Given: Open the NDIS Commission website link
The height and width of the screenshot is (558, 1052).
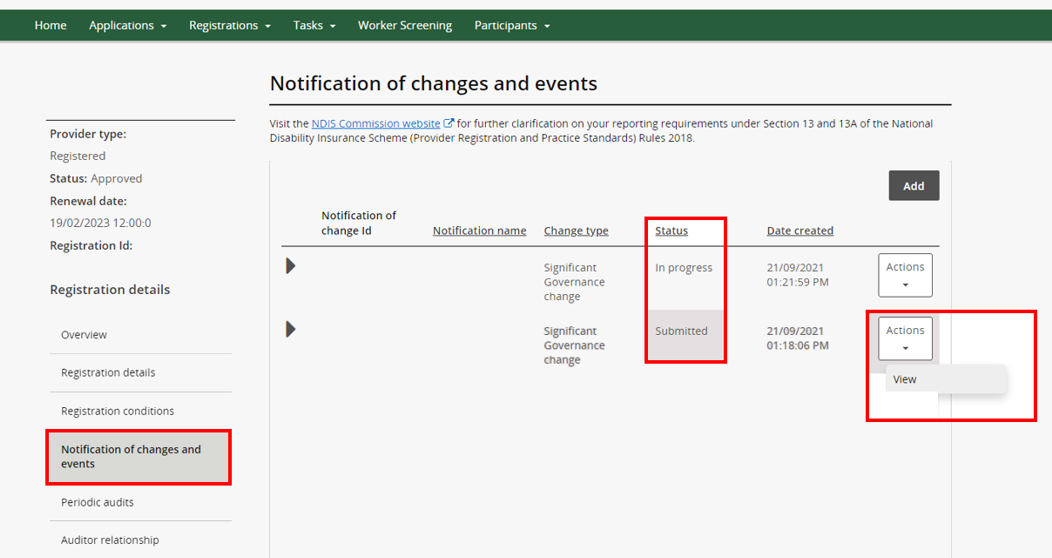Looking at the screenshot, I should tap(376, 124).
